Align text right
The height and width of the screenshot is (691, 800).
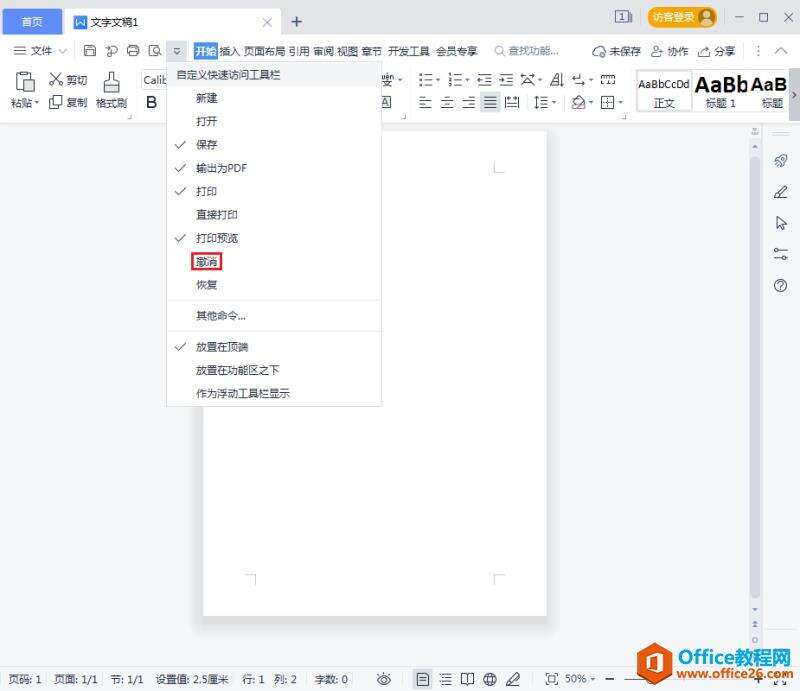pos(468,103)
